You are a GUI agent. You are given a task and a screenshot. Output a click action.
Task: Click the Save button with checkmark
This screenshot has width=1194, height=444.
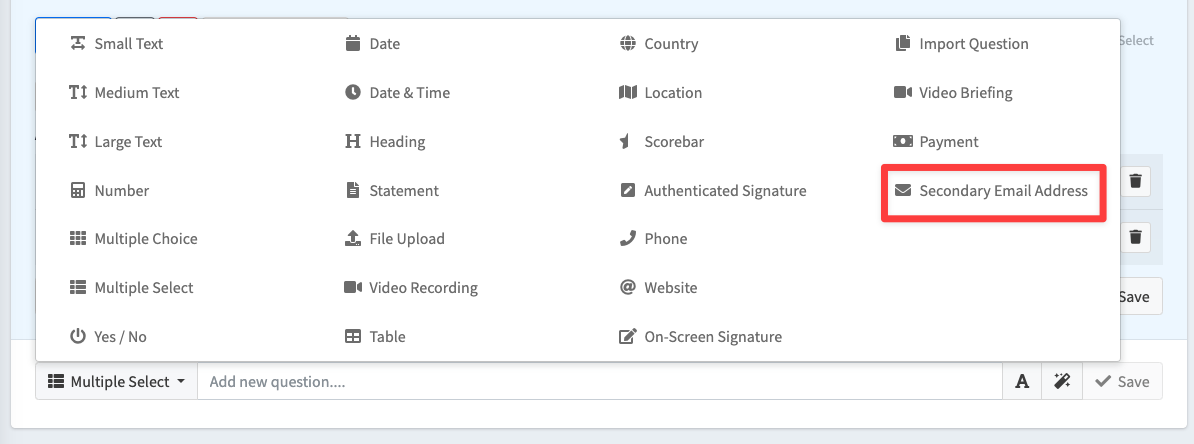click(x=1122, y=382)
